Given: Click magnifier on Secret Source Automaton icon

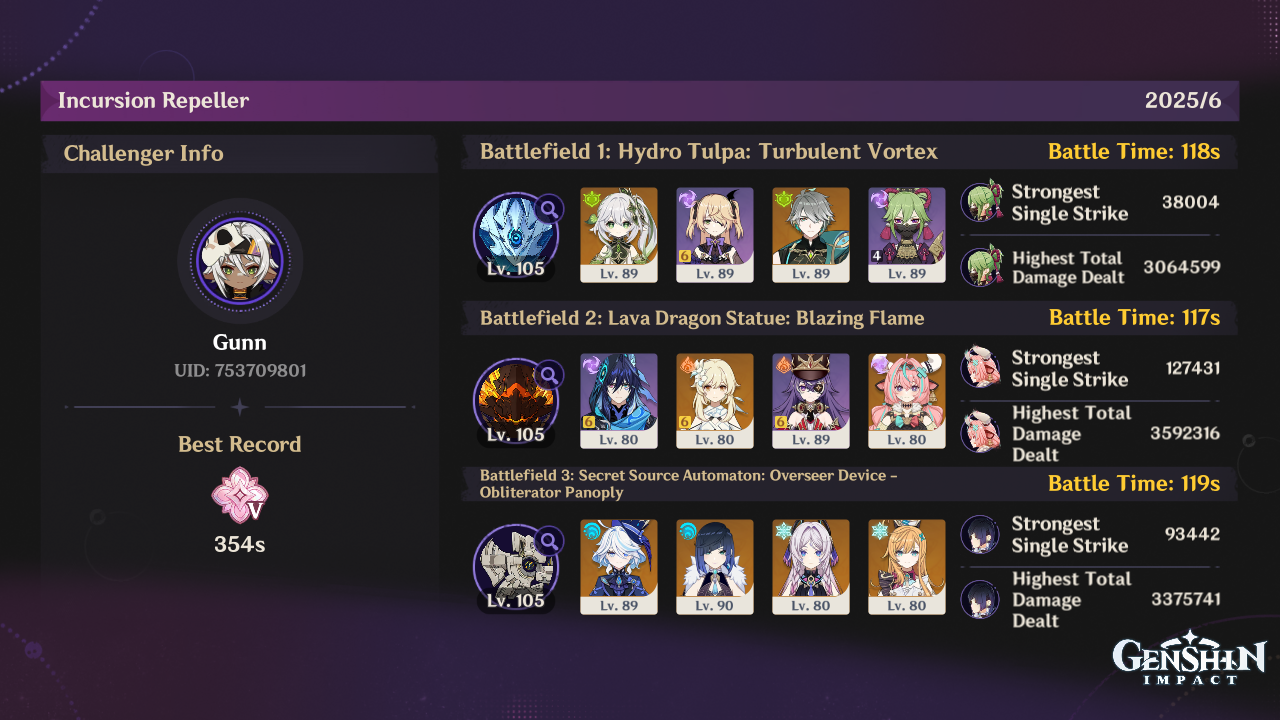Looking at the screenshot, I should pos(549,541).
